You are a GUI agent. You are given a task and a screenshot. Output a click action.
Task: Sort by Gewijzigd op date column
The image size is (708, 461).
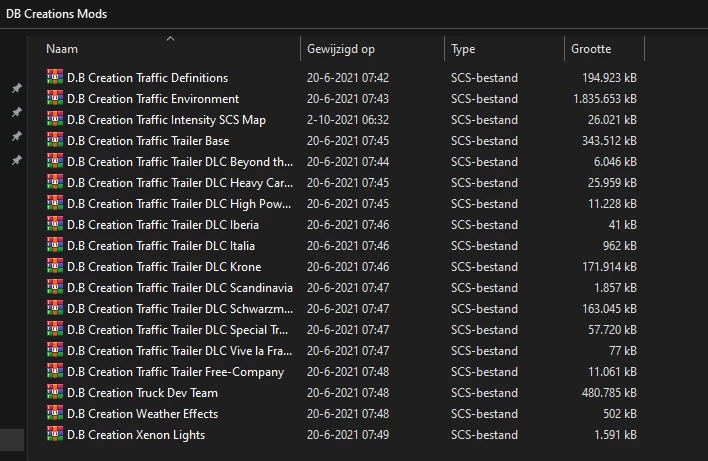(341, 49)
